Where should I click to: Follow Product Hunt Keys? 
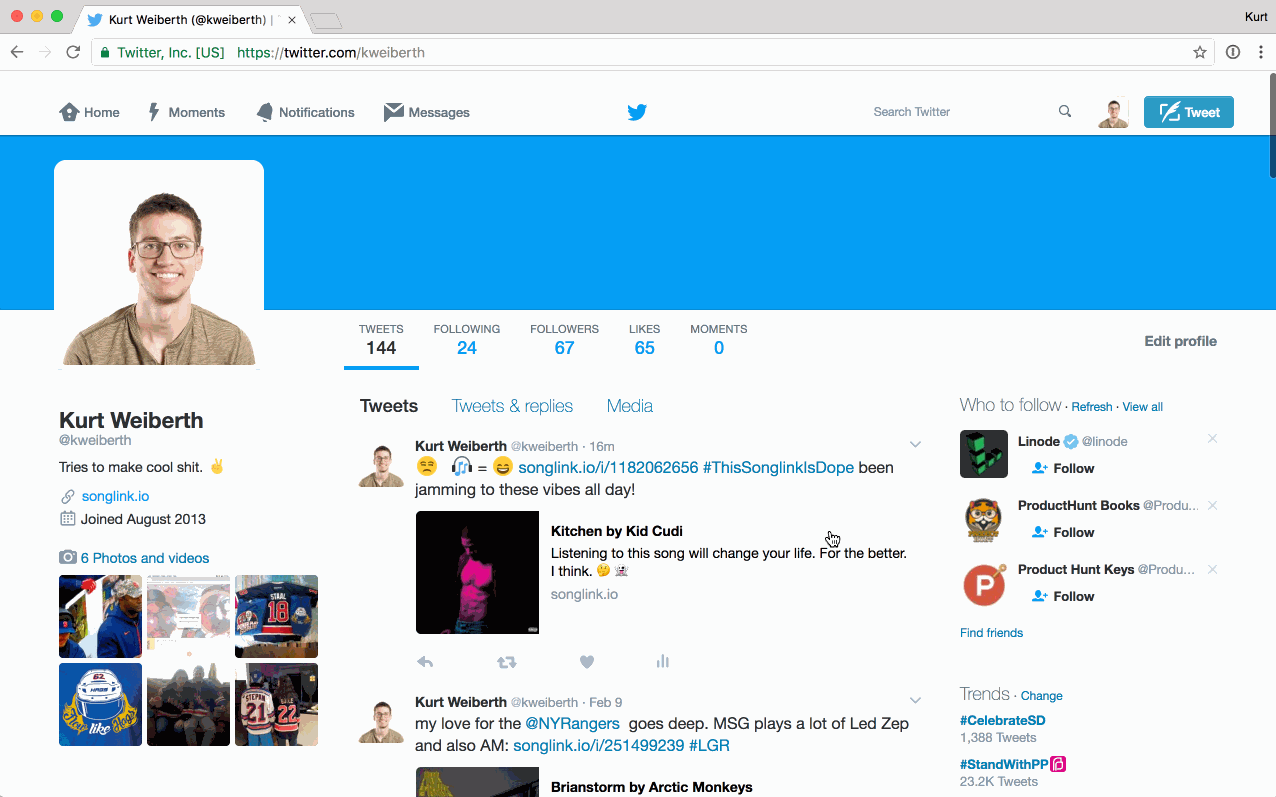coord(1062,596)
